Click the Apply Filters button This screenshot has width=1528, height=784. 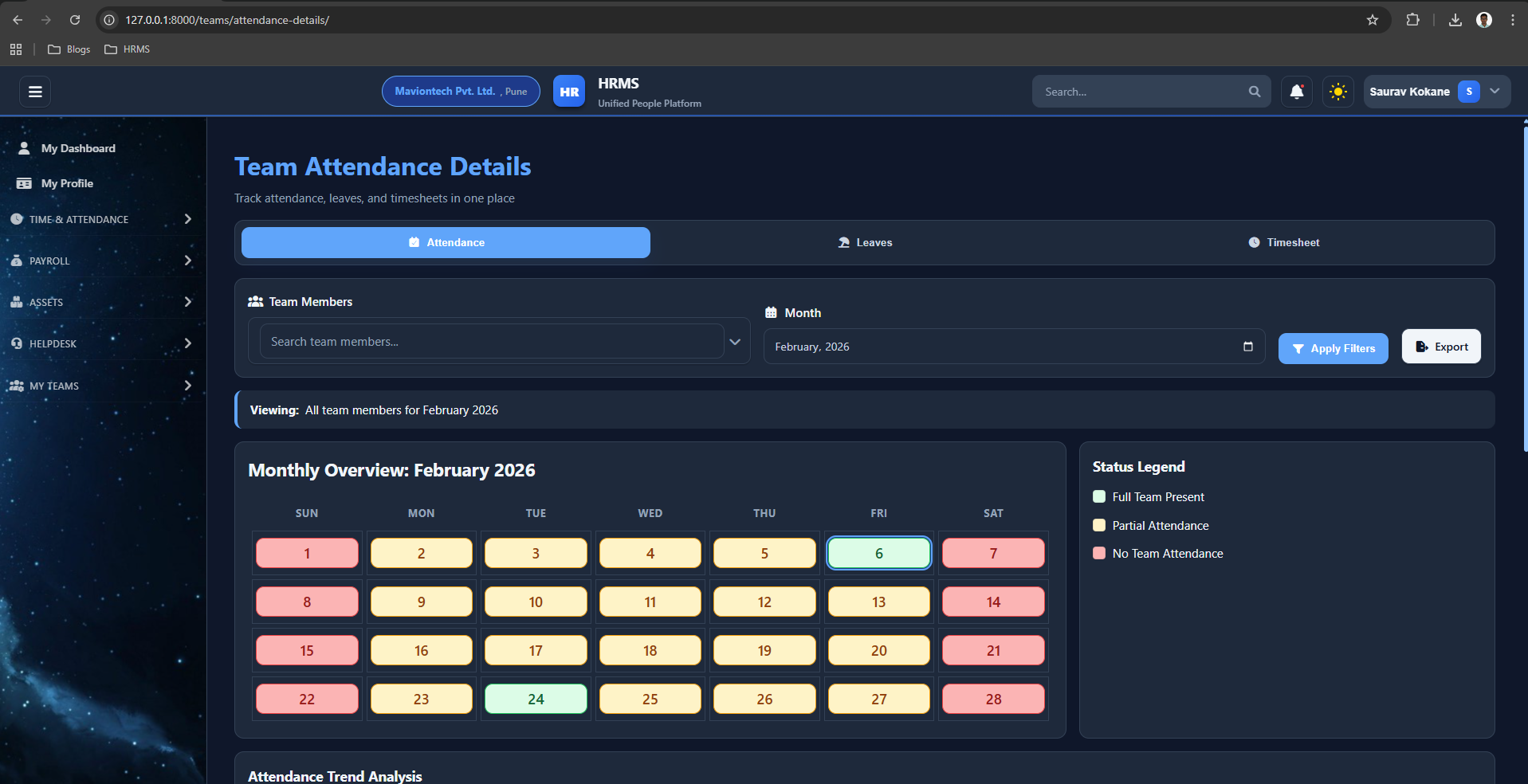click(1333, 348)
